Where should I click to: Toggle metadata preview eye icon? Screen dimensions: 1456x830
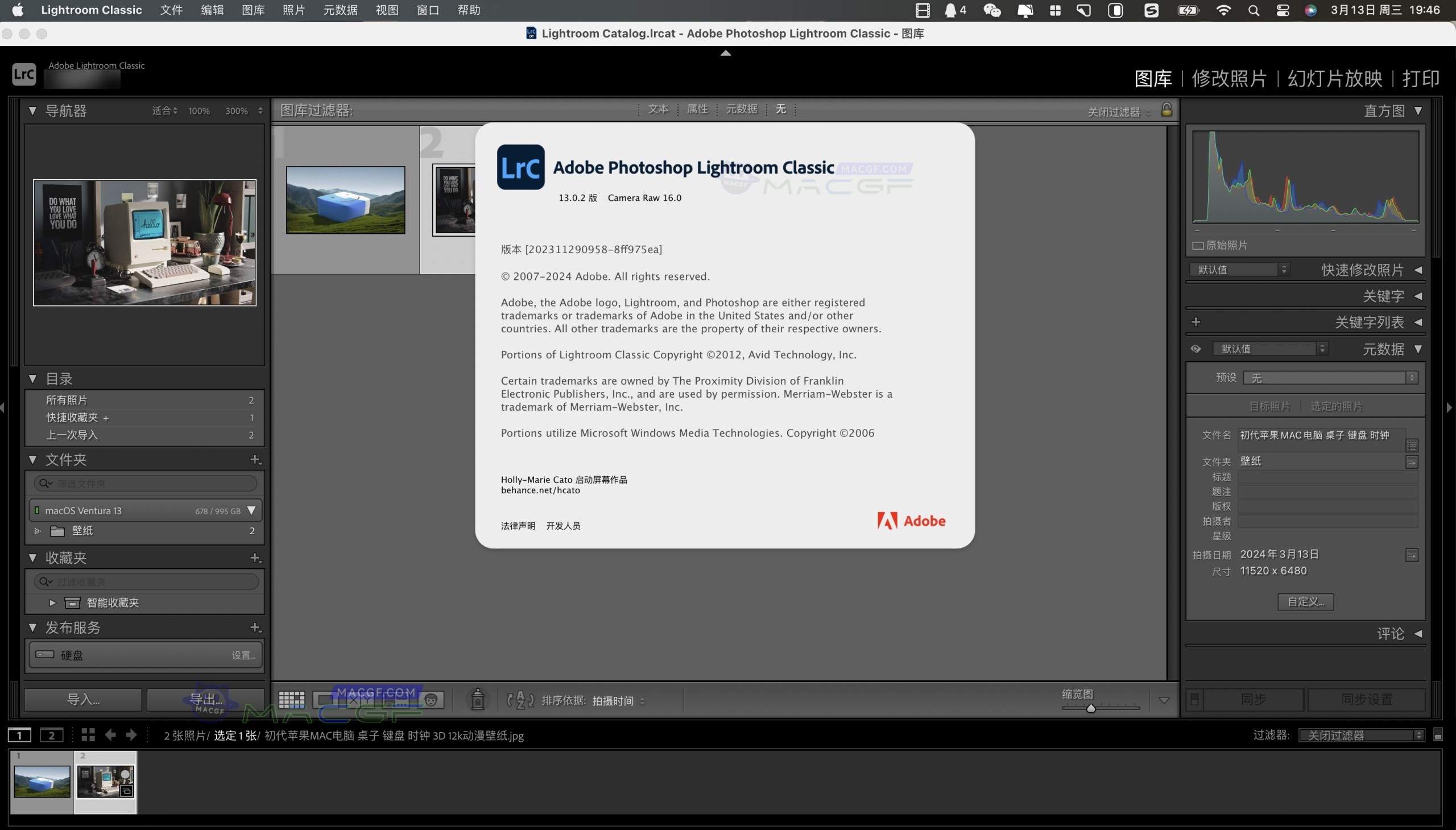click(1196, 348)
